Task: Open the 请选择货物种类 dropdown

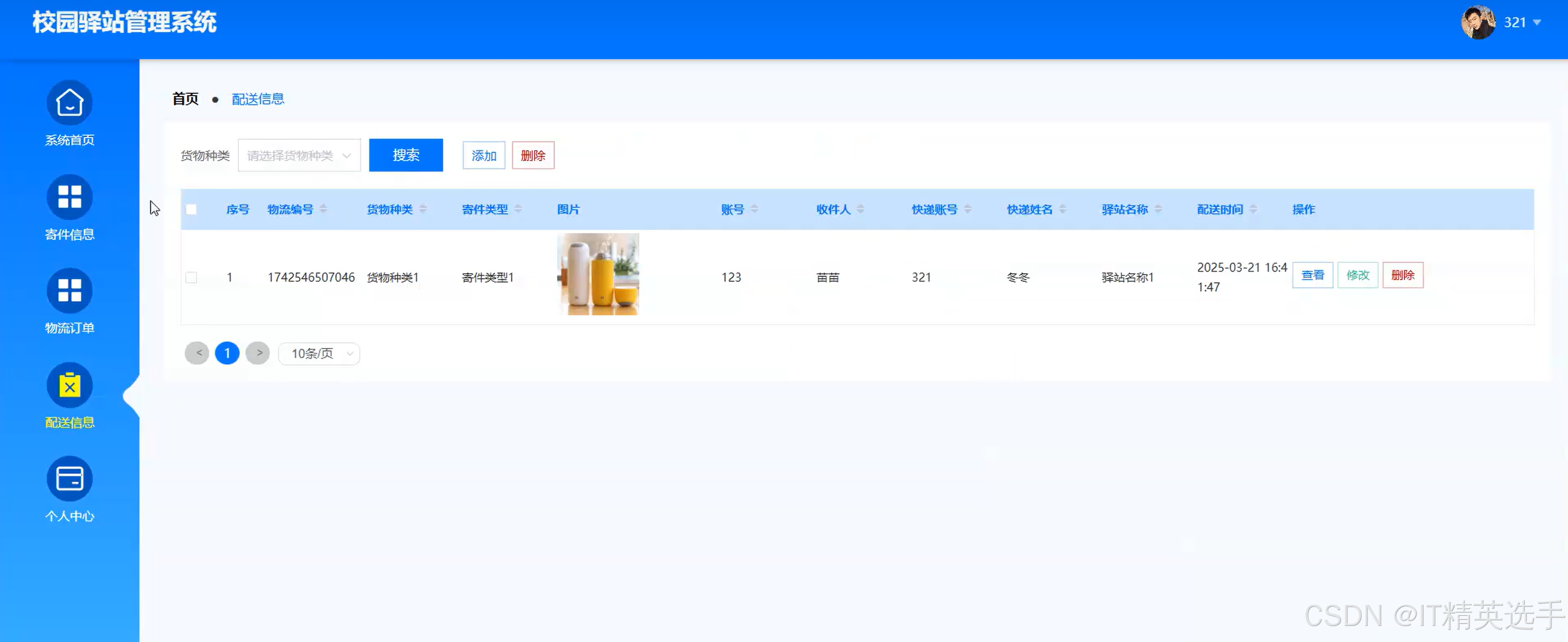Action: pos(299,155)
